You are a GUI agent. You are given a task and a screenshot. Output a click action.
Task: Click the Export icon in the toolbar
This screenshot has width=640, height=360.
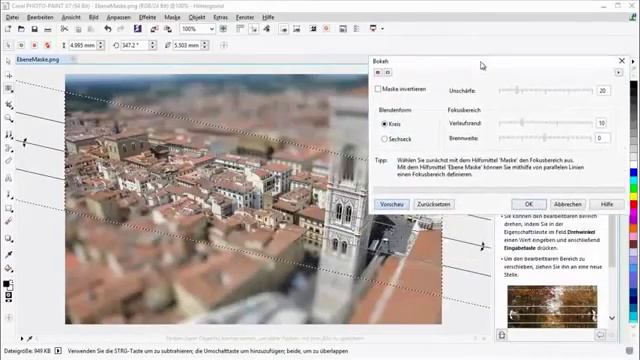point(168,29)
